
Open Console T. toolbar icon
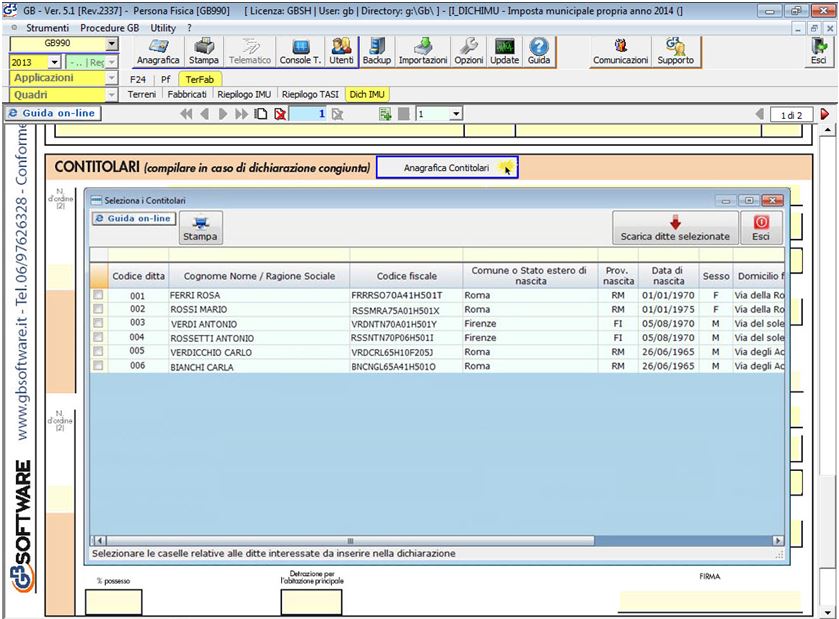pyautogui.click(x=300, y=52)
